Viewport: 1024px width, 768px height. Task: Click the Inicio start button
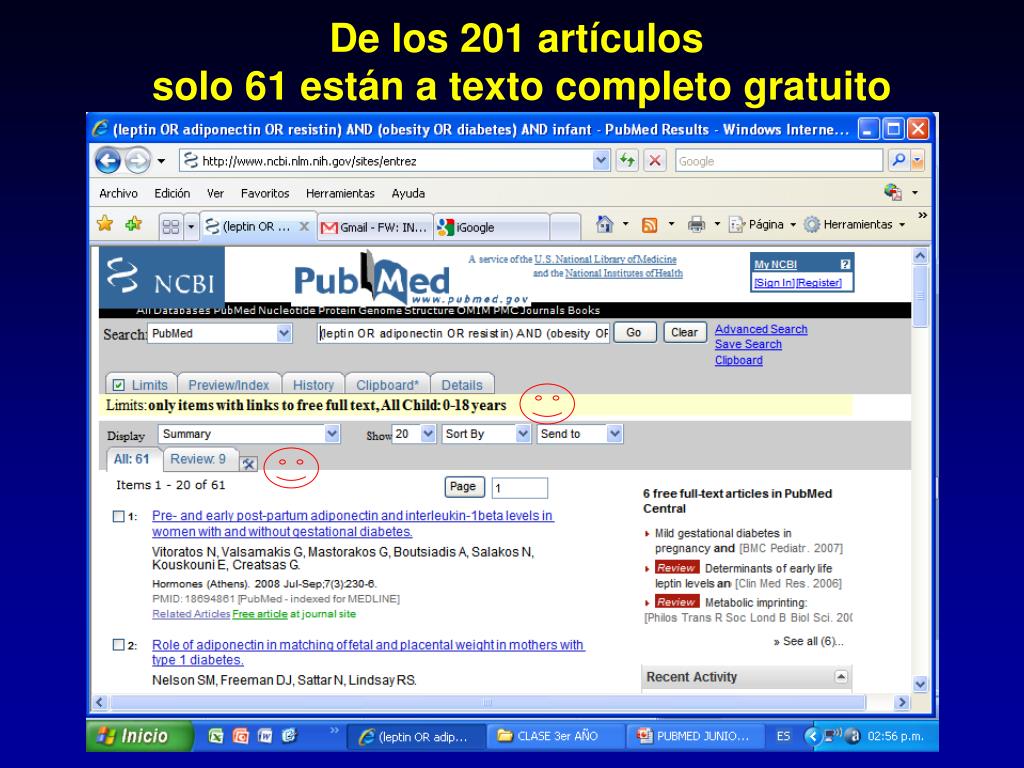tap(139, 736)
